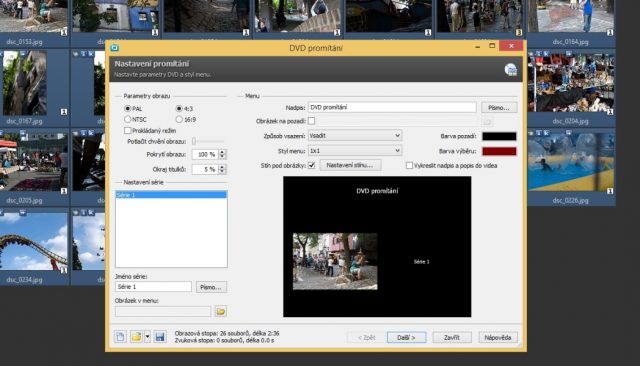Click the Písmo button beside Jméno série
The height and width of the screenshot is (366, 640).
211,287
